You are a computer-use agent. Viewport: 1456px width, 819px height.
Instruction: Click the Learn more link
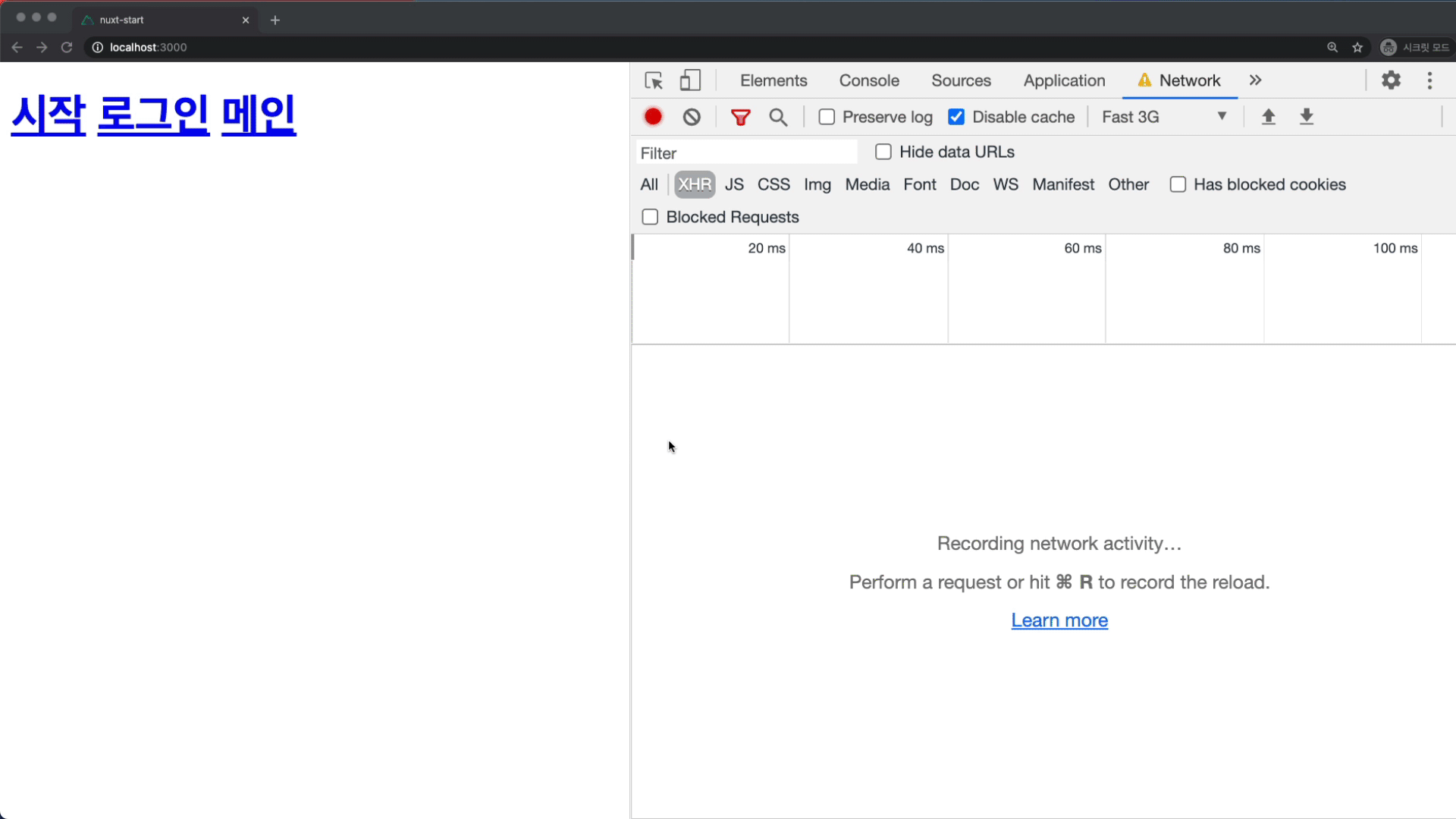[1059, 619]
